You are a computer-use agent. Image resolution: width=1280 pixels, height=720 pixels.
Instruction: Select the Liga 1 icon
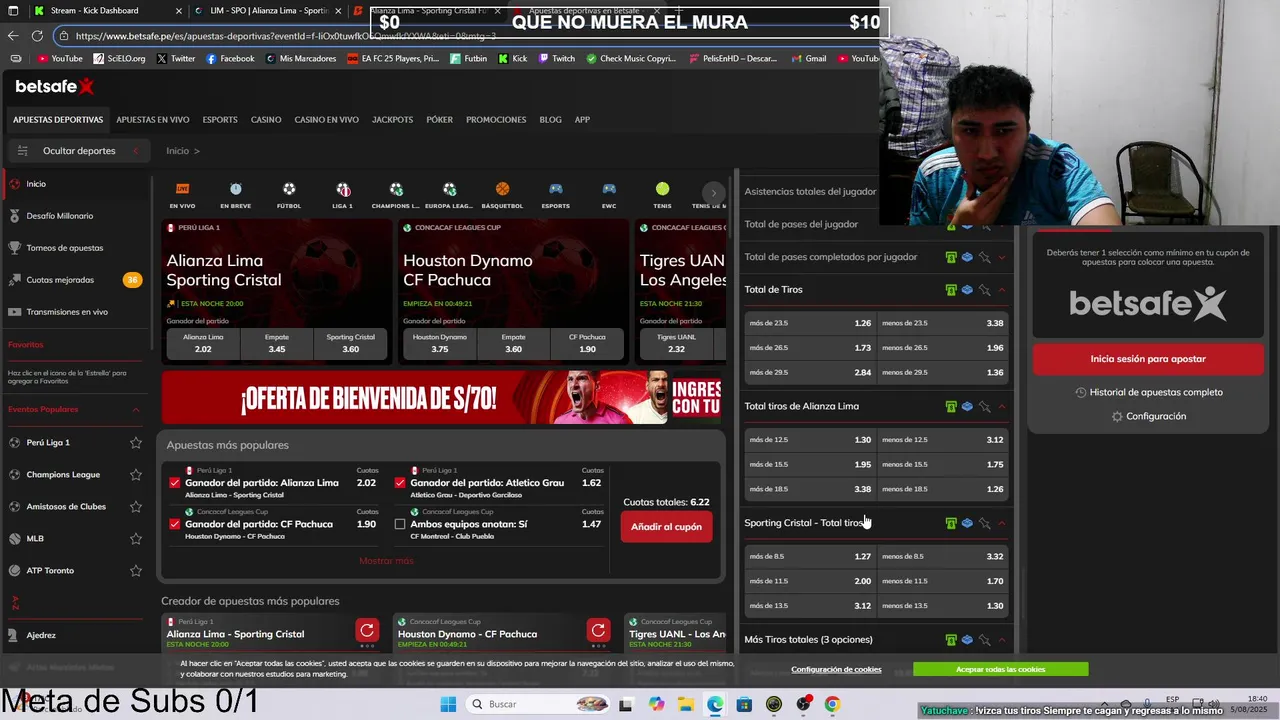[x=343, y=189]
